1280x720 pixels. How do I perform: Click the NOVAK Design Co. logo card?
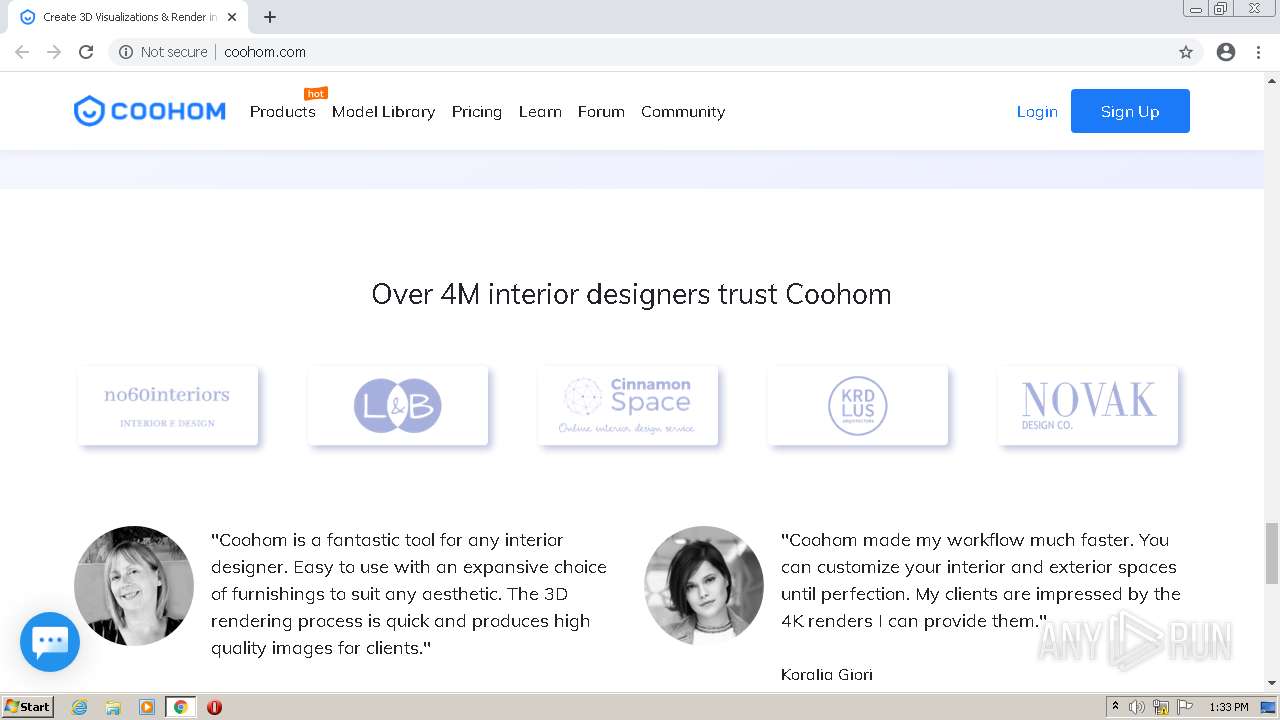(1088, 406)
